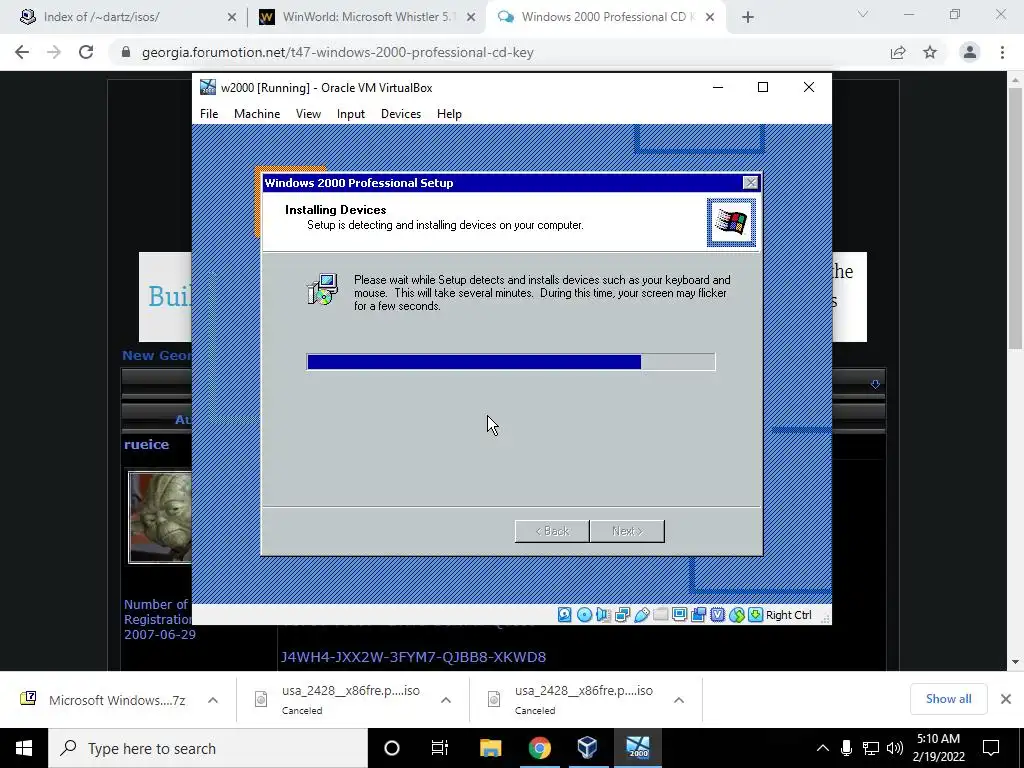This screenshot has height=768, width=1024.
Task: Open the Windows Start menu
Action: (24, 748)
